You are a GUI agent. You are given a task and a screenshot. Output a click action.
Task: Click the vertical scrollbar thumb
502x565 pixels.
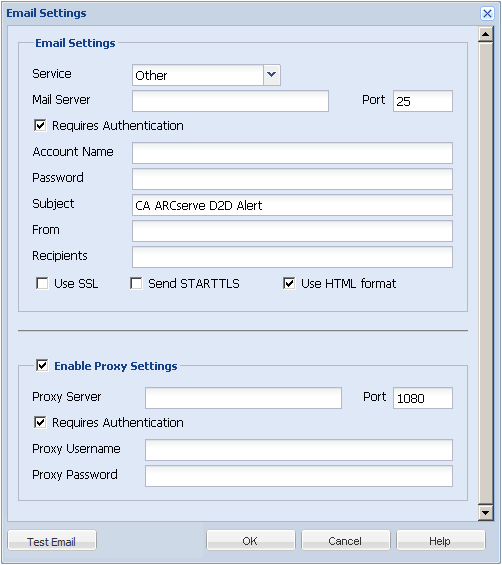click(x=485, y=273)
